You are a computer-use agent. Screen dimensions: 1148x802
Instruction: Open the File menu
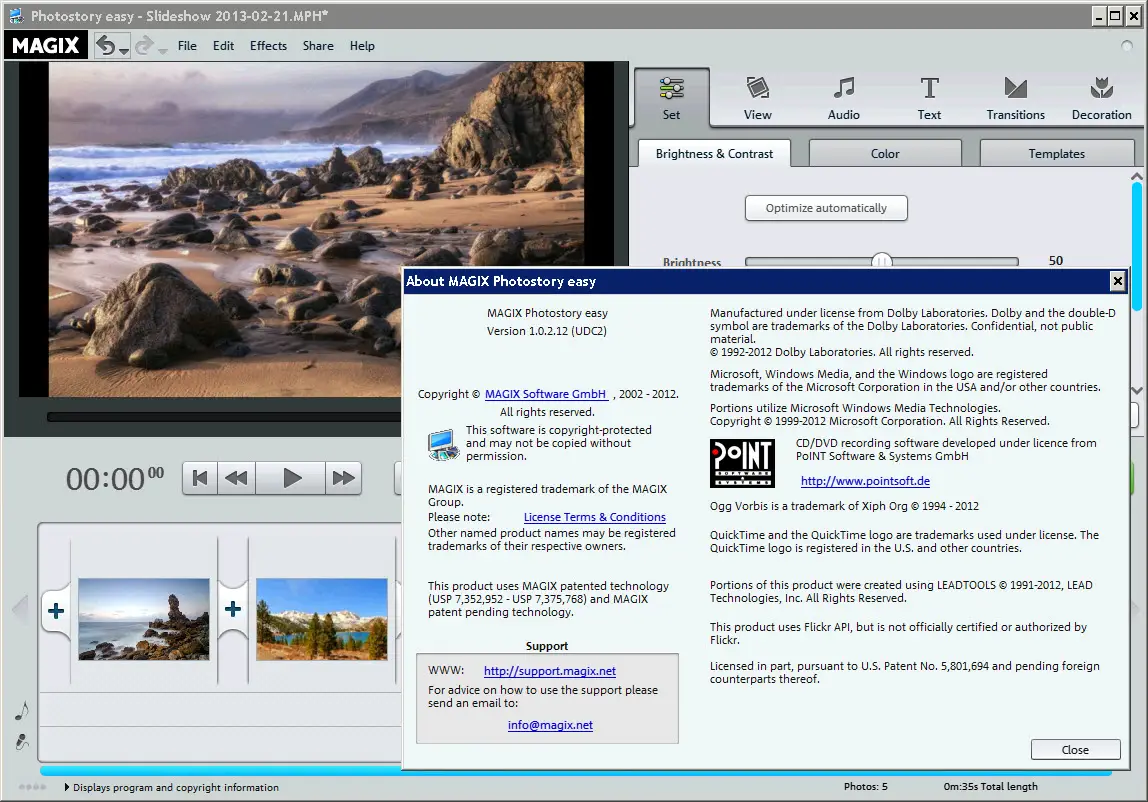point(187,45)
